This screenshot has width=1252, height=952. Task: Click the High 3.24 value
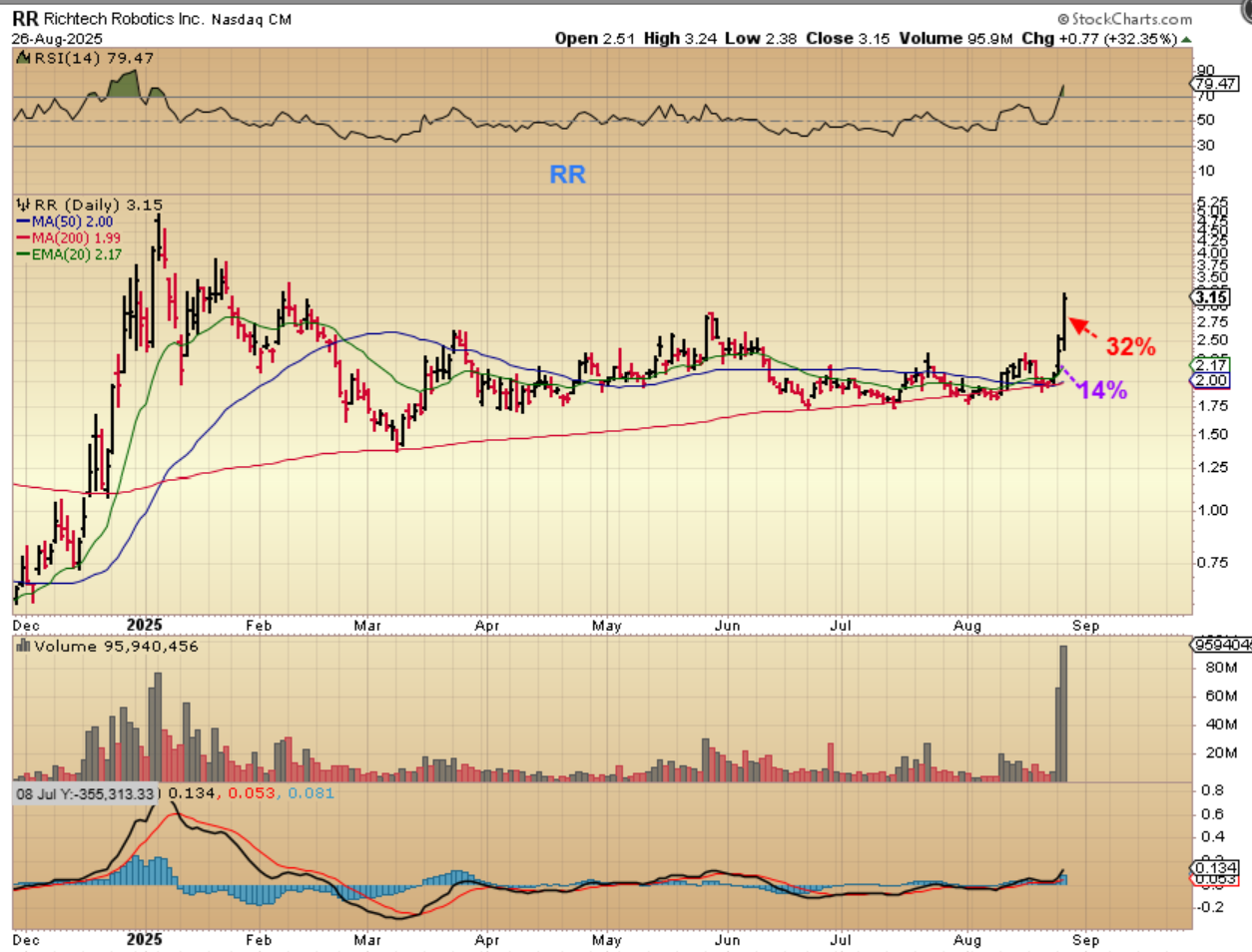(681, 38)
